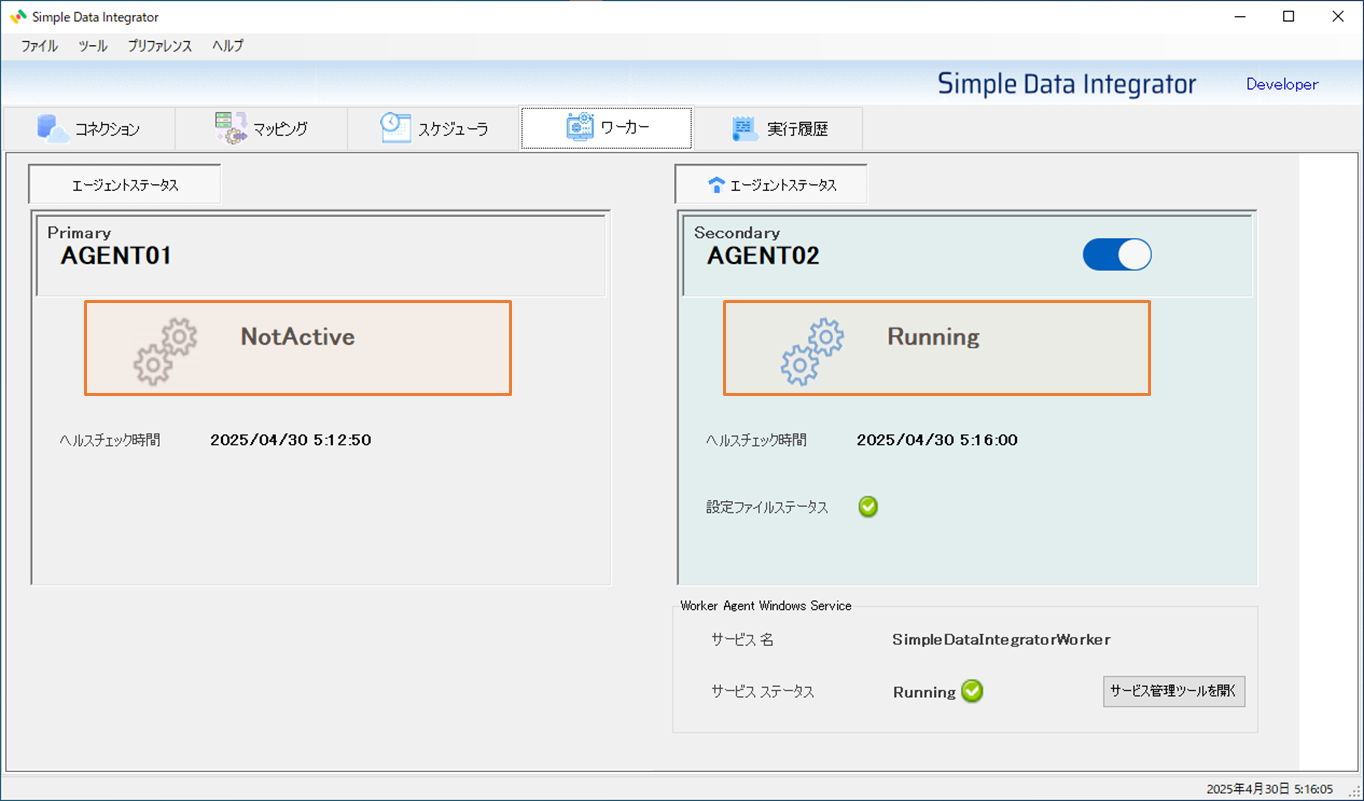Image resolution: width=1364 pixels, height=801 pixels.
Task: Click the 2025/04/30 5:12:50 health check time
Action: click(291, 439)
